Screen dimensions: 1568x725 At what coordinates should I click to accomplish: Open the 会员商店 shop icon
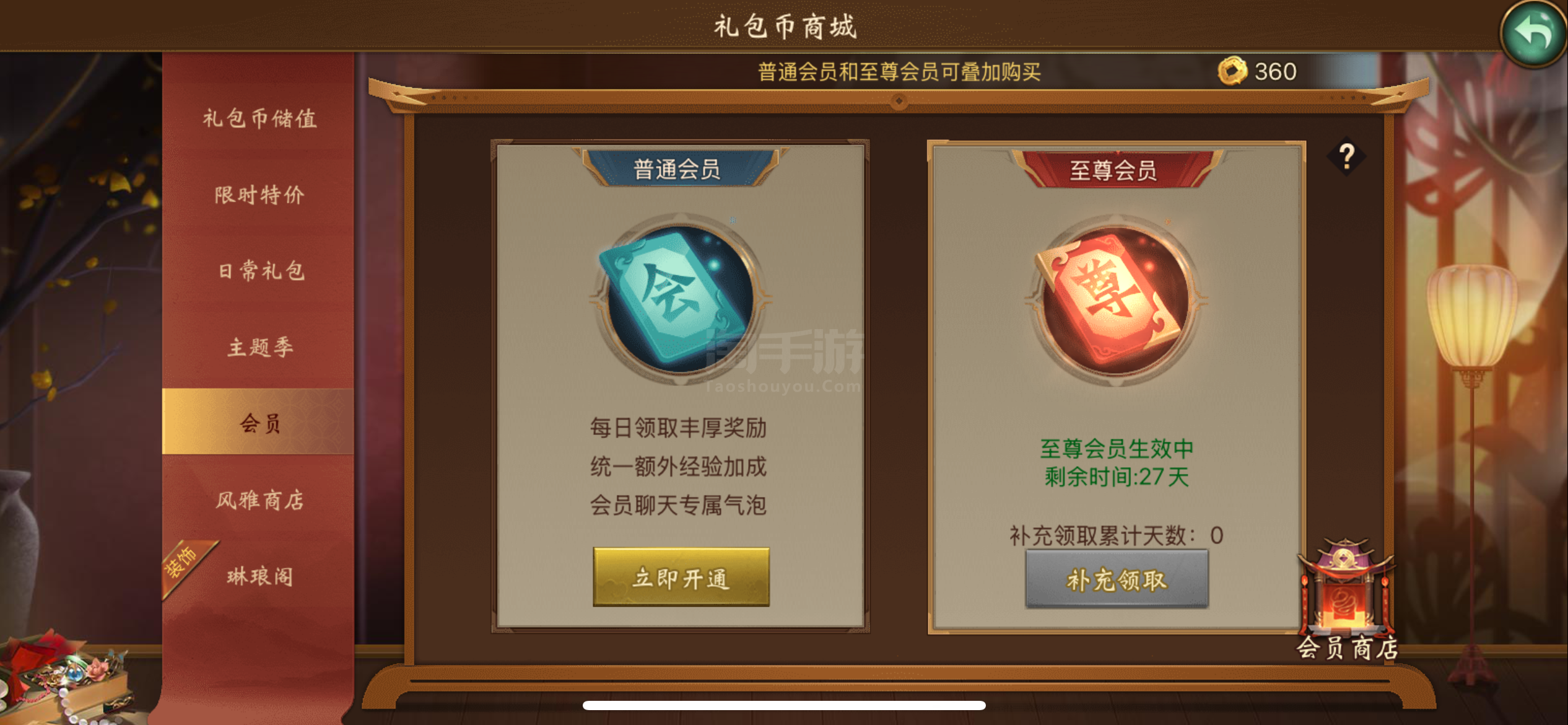pyautogui.click(x=1346, y=599)
